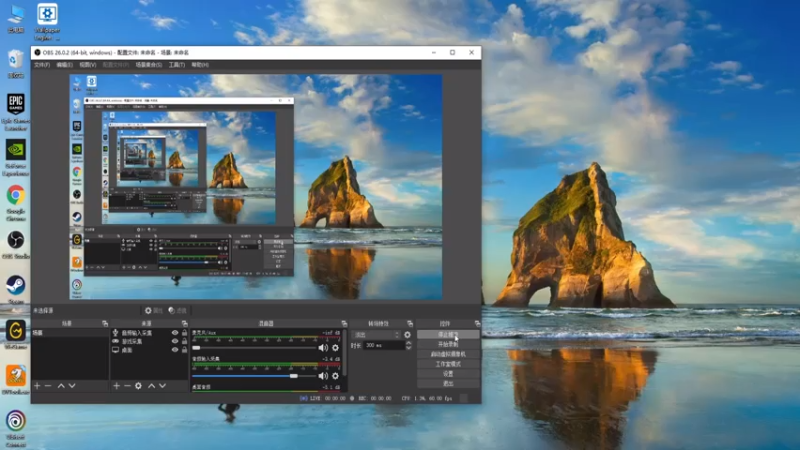Image resolution: width=800 pixels, height=450 pixels.
Task: Click the Exit (退出) button
Action: 448,383
